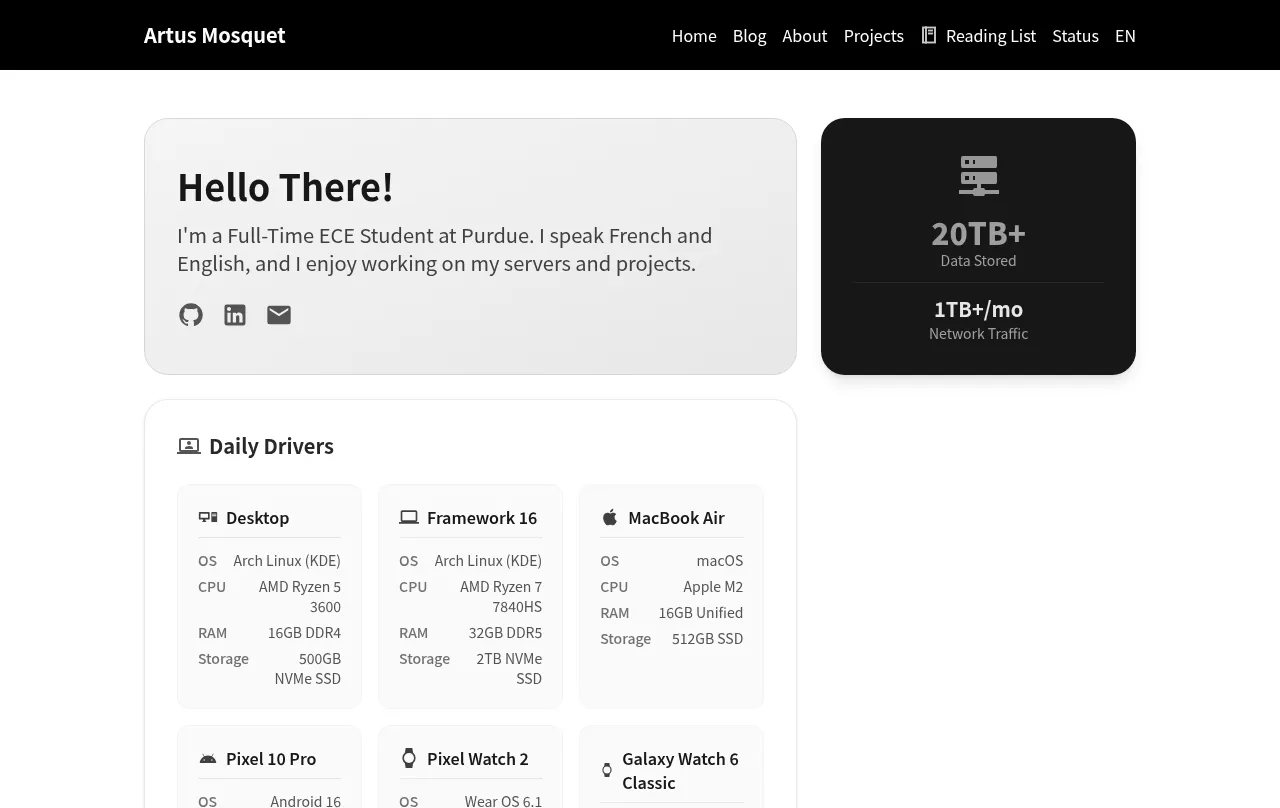The height and width of the screenshot is (808, 1280).
Task: Click the Daily Drivers heading
Action: [271, 446]
